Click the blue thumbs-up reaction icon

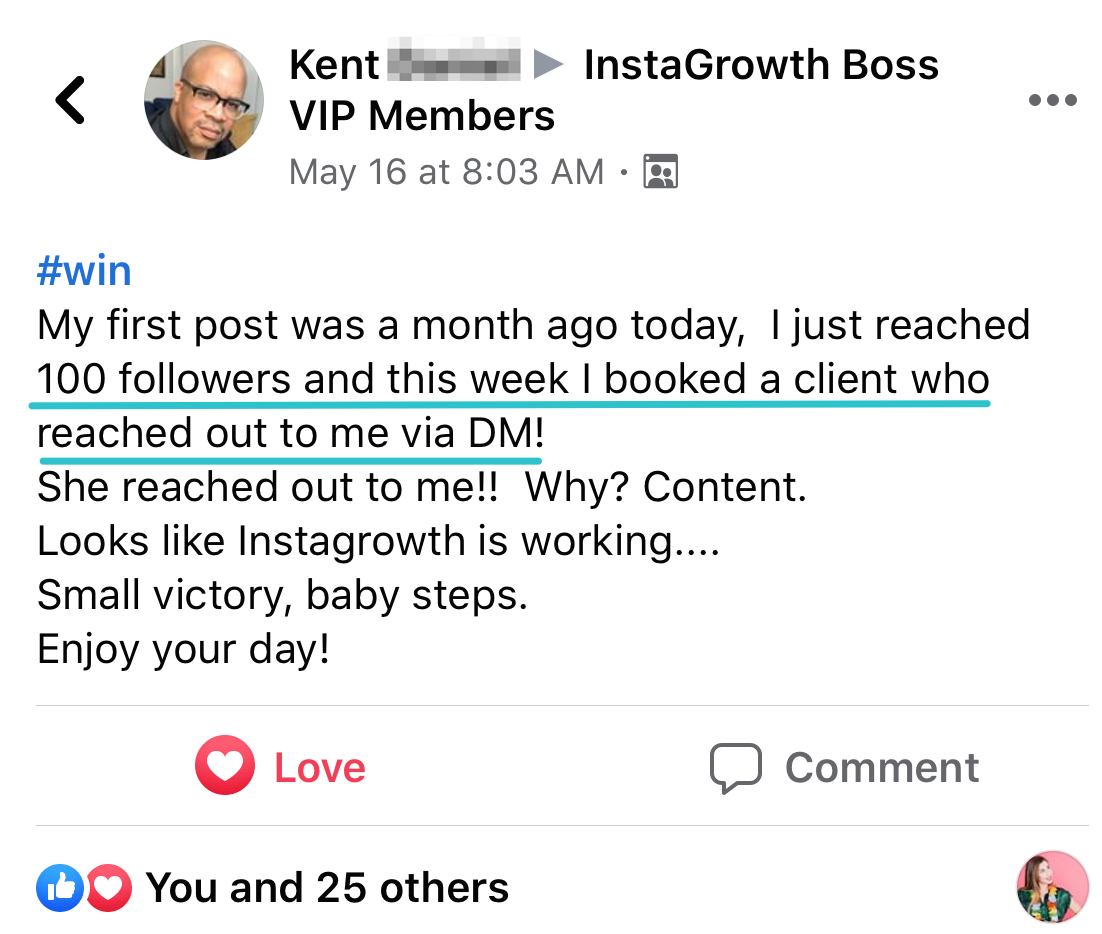coord(59,888)
